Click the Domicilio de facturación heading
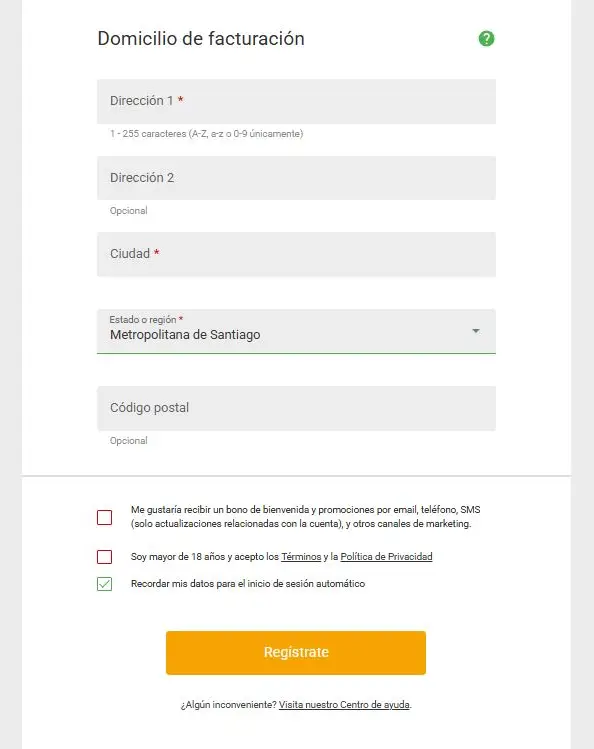 201,39
